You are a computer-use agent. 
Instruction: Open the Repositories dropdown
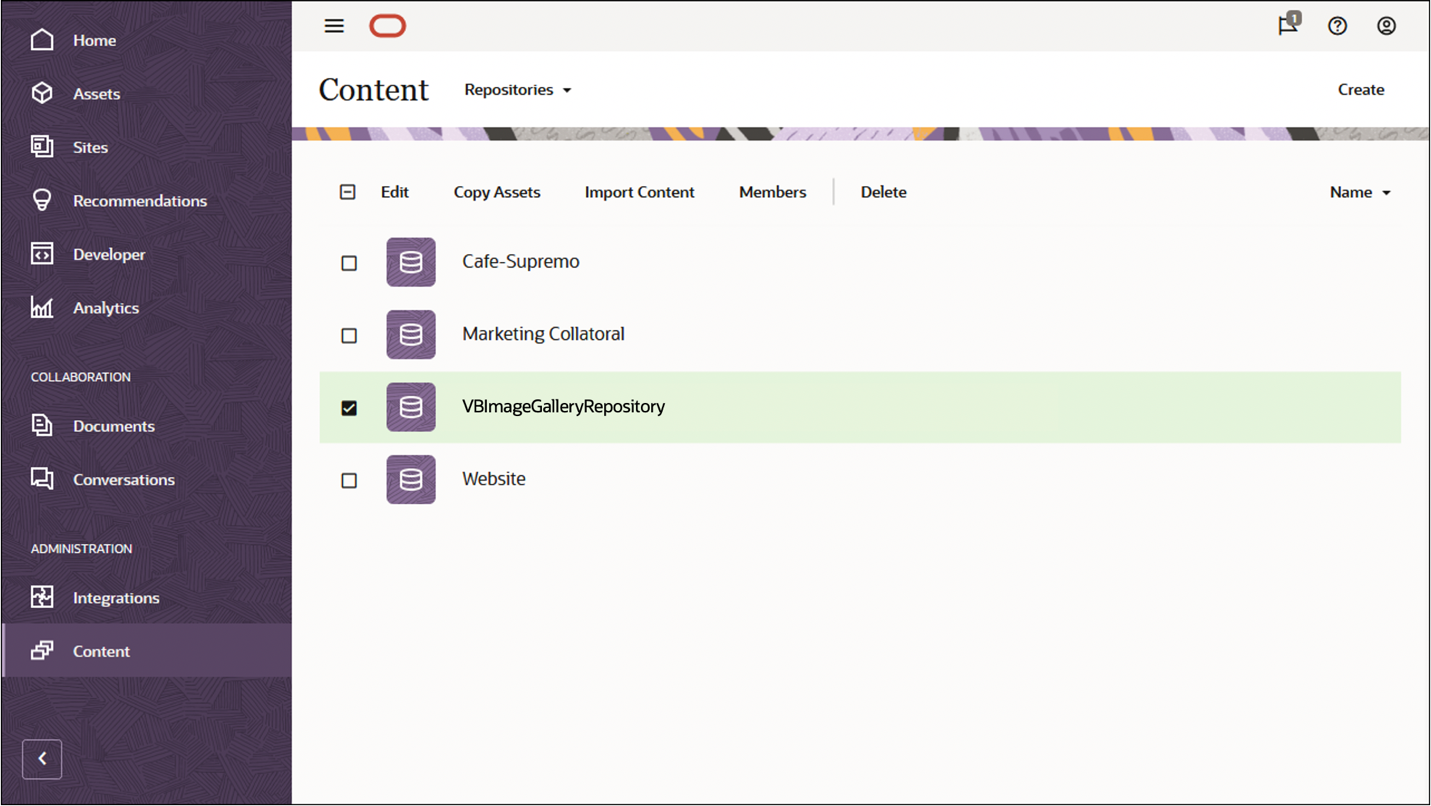517,89
